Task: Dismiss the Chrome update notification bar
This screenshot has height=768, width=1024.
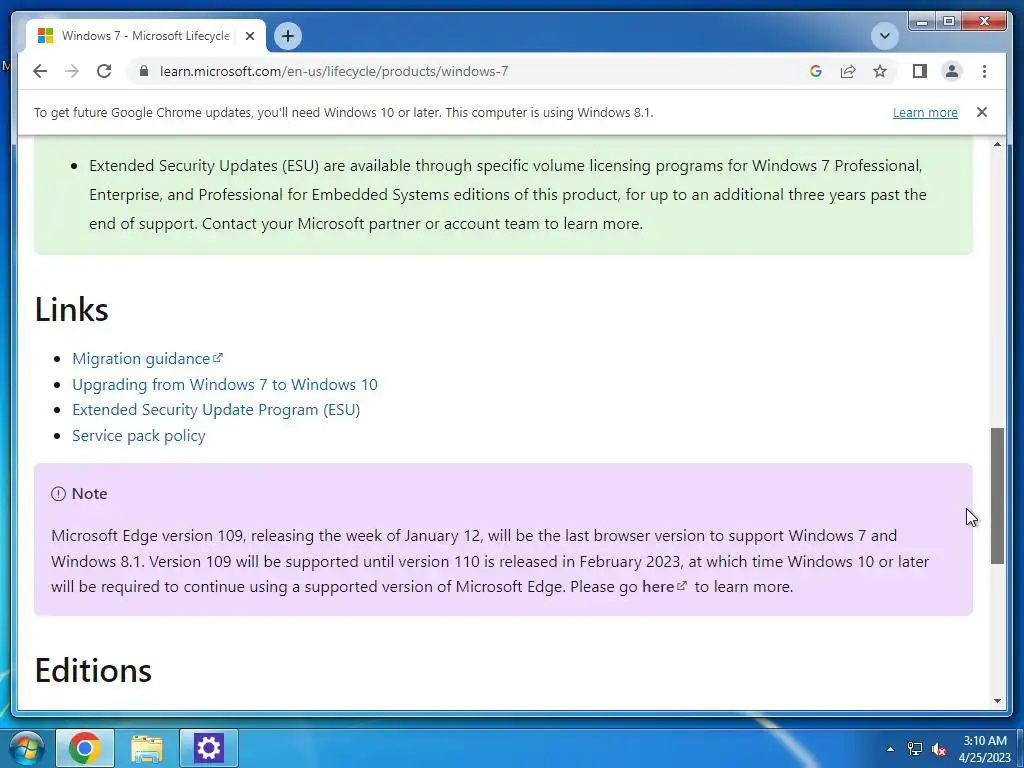Action: point(982,112)
